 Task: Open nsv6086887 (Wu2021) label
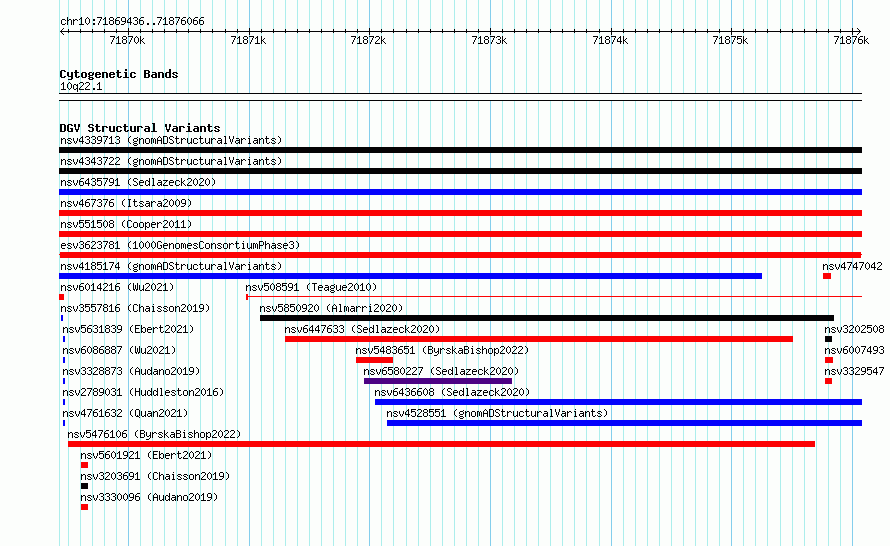[x=119, y=350]
